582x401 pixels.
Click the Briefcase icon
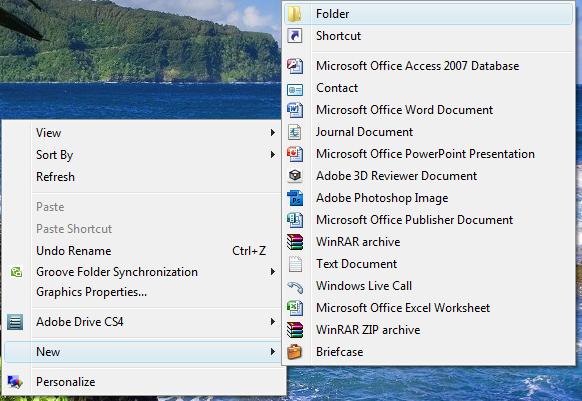tap(295, 352)
